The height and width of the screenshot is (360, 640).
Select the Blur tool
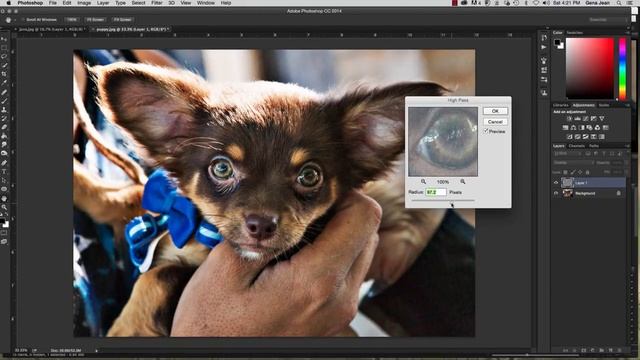4,144
